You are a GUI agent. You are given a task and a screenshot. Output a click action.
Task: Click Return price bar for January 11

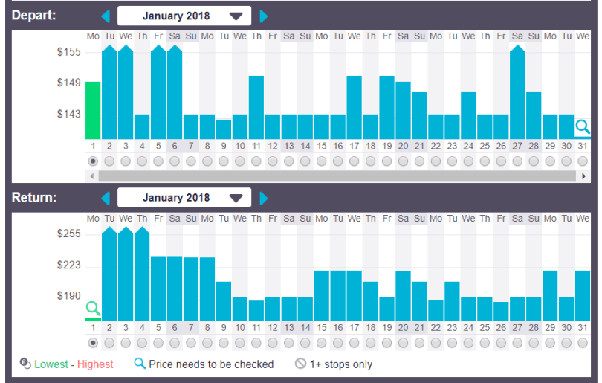pos(256,310)
